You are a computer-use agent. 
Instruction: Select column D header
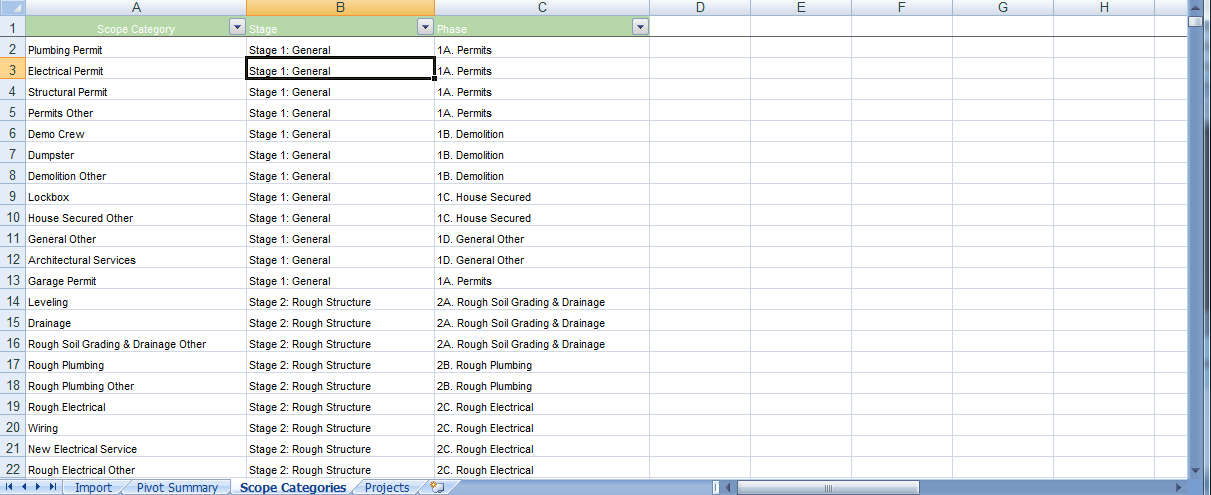[700, 7]
